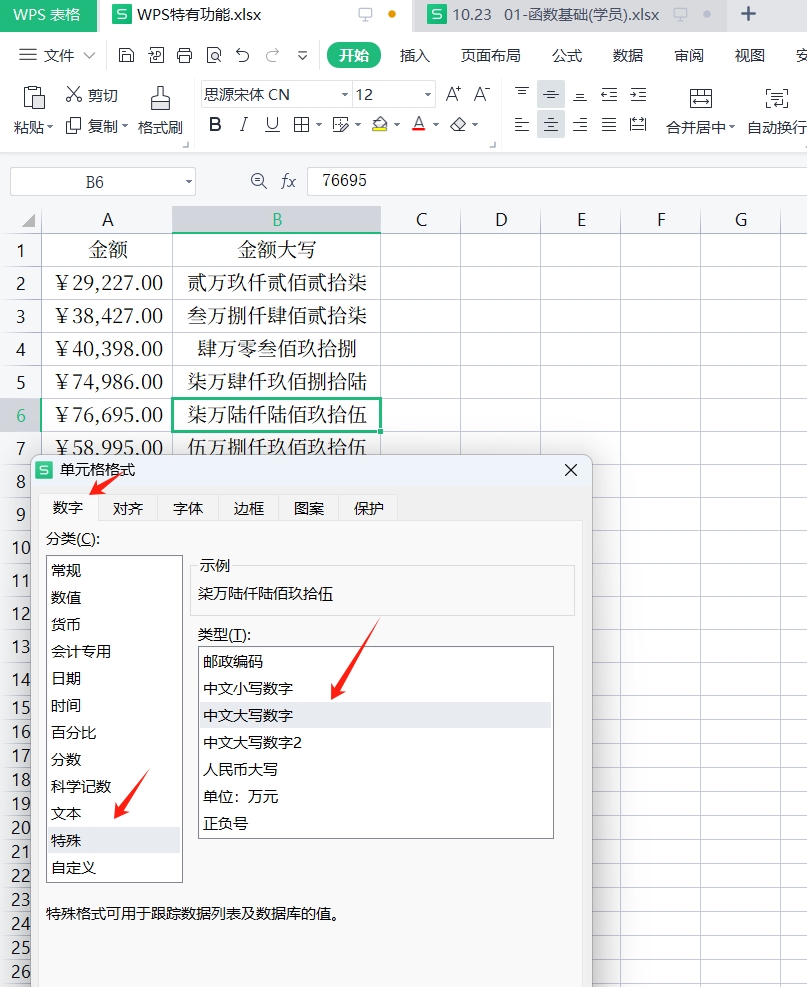Viewport: 807px width, 987px height.
Task: Open the font size dropdown
Action: click(x=428, y=95)
